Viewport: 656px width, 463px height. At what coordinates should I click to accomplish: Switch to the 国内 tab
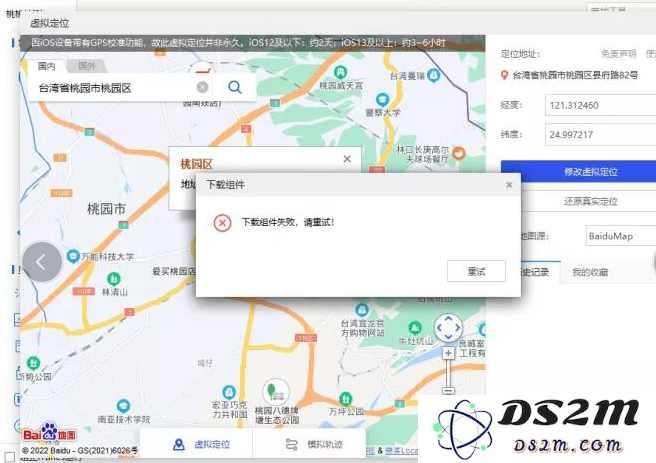pyautogui.click(x=46, y=66)
